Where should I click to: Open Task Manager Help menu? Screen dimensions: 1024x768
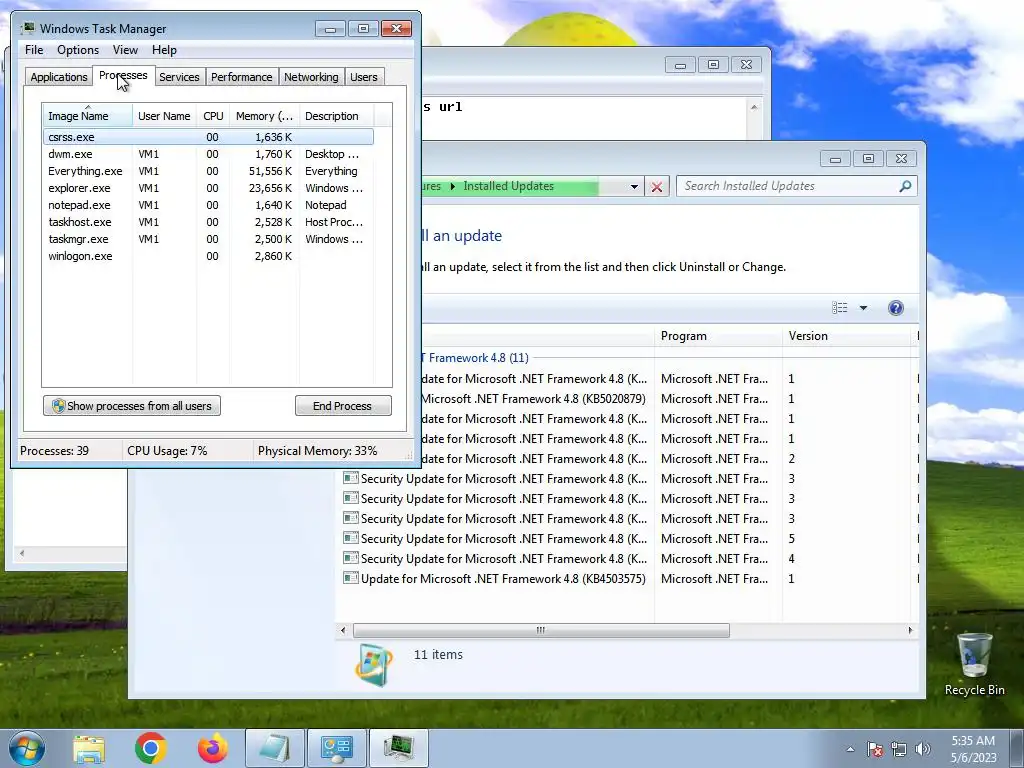click(x=164, y=50)
